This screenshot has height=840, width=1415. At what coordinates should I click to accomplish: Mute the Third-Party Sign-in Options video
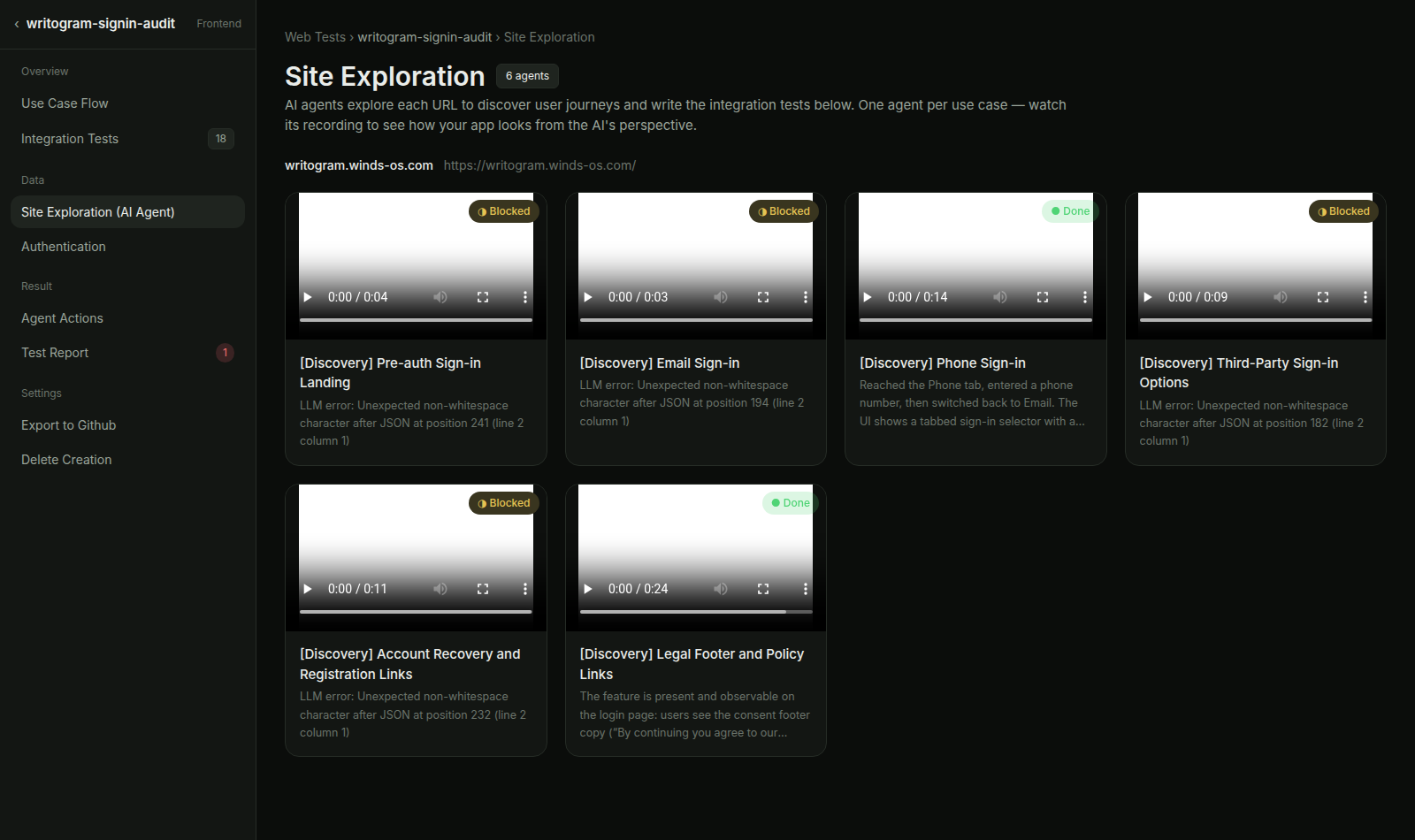pos(1281,297)
